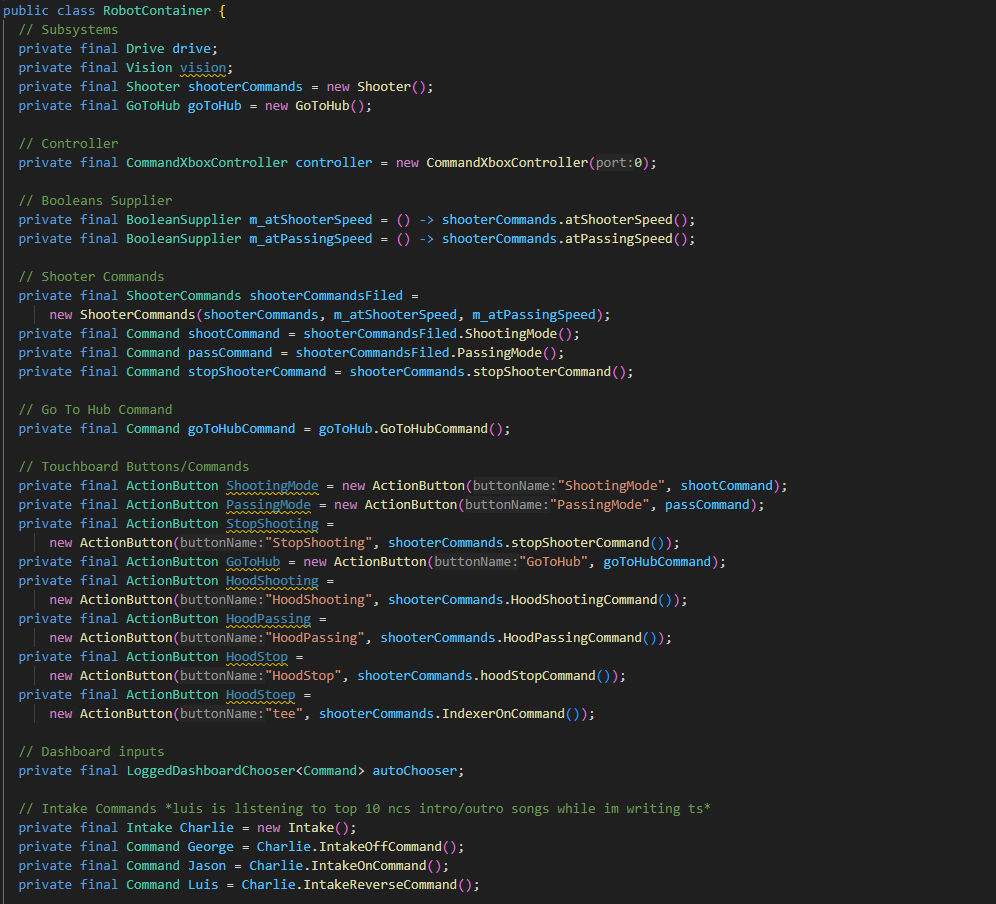Click the underlined ShootingMode ActionButton variable
The height and width of the screenshot is (904, 996).
click(x=272, y=486)
